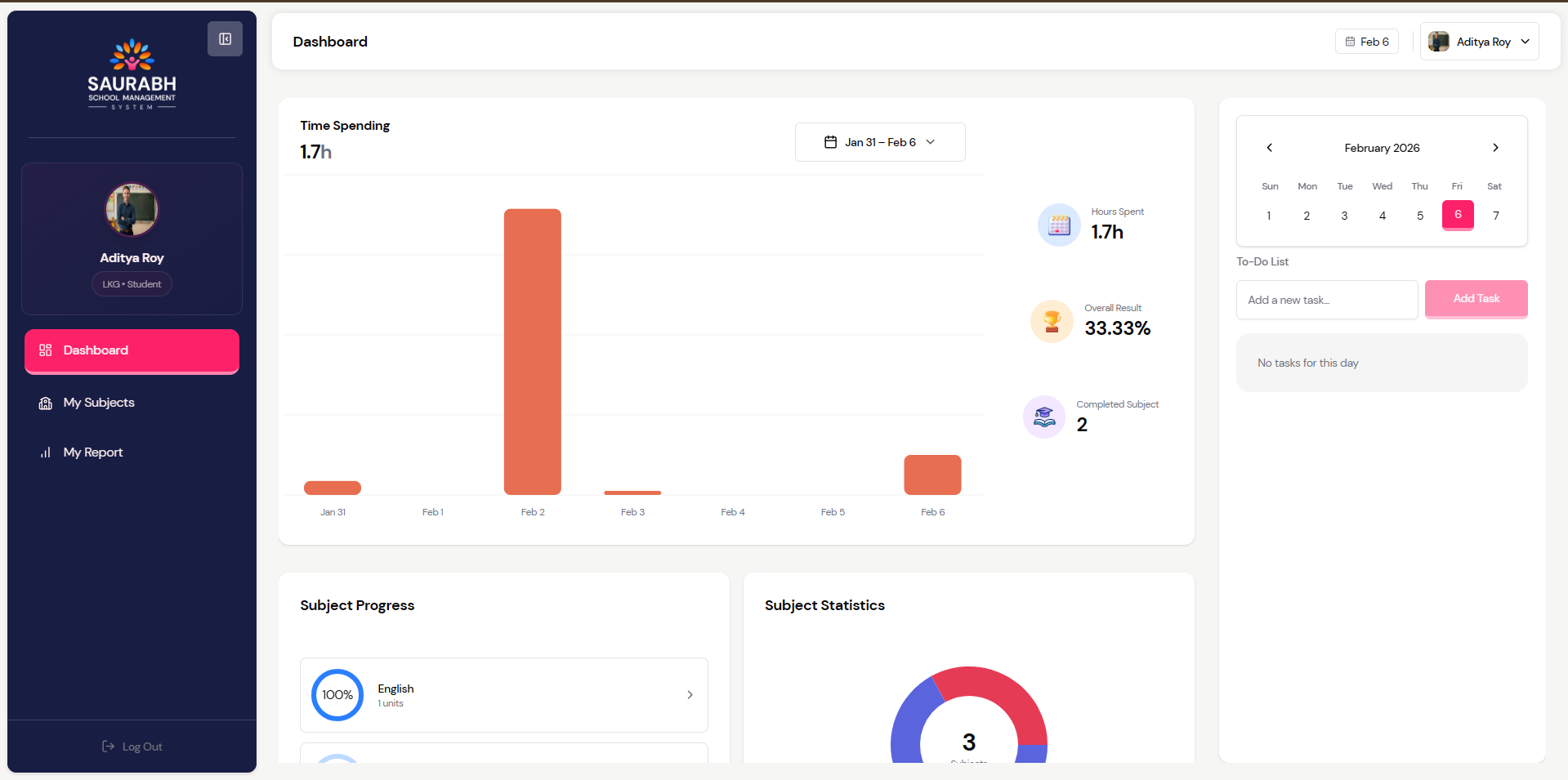Click the Feb 6 date button in header
This screenshot has width=1568, height=780.
point(1366,42)
